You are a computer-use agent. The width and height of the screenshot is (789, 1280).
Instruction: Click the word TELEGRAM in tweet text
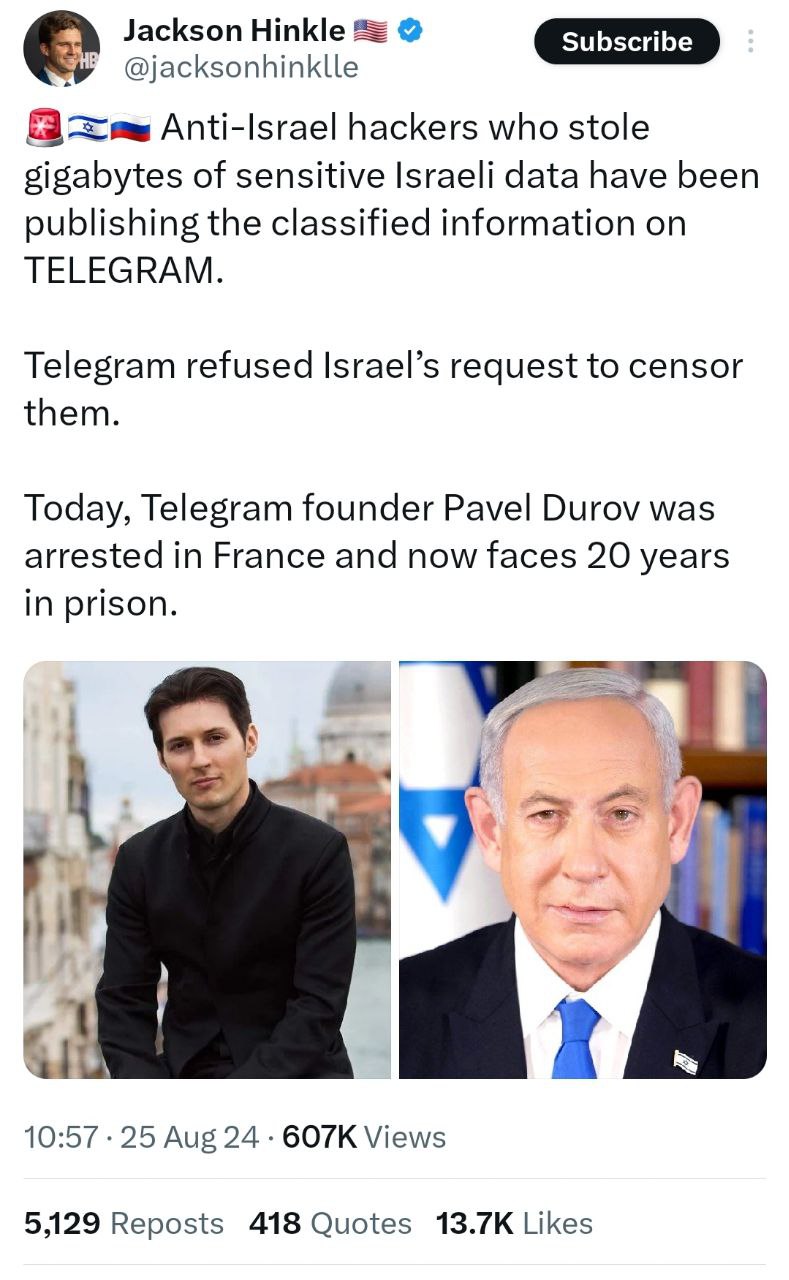tap(118, 270)
